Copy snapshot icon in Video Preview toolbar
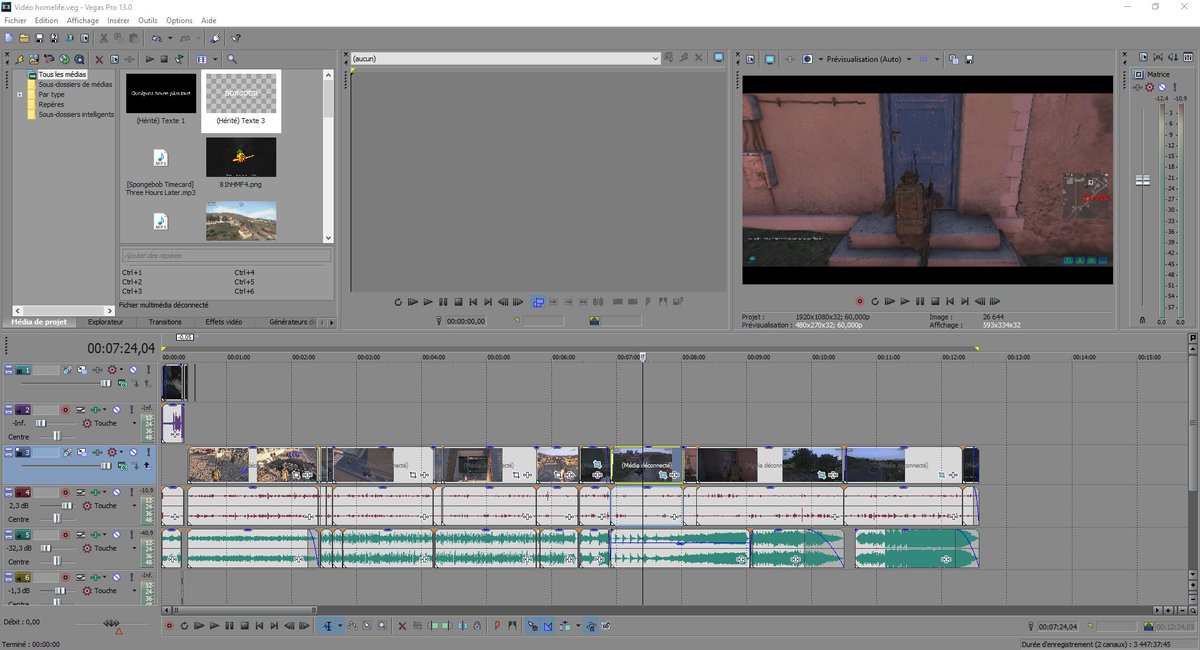 click(953, 59)
